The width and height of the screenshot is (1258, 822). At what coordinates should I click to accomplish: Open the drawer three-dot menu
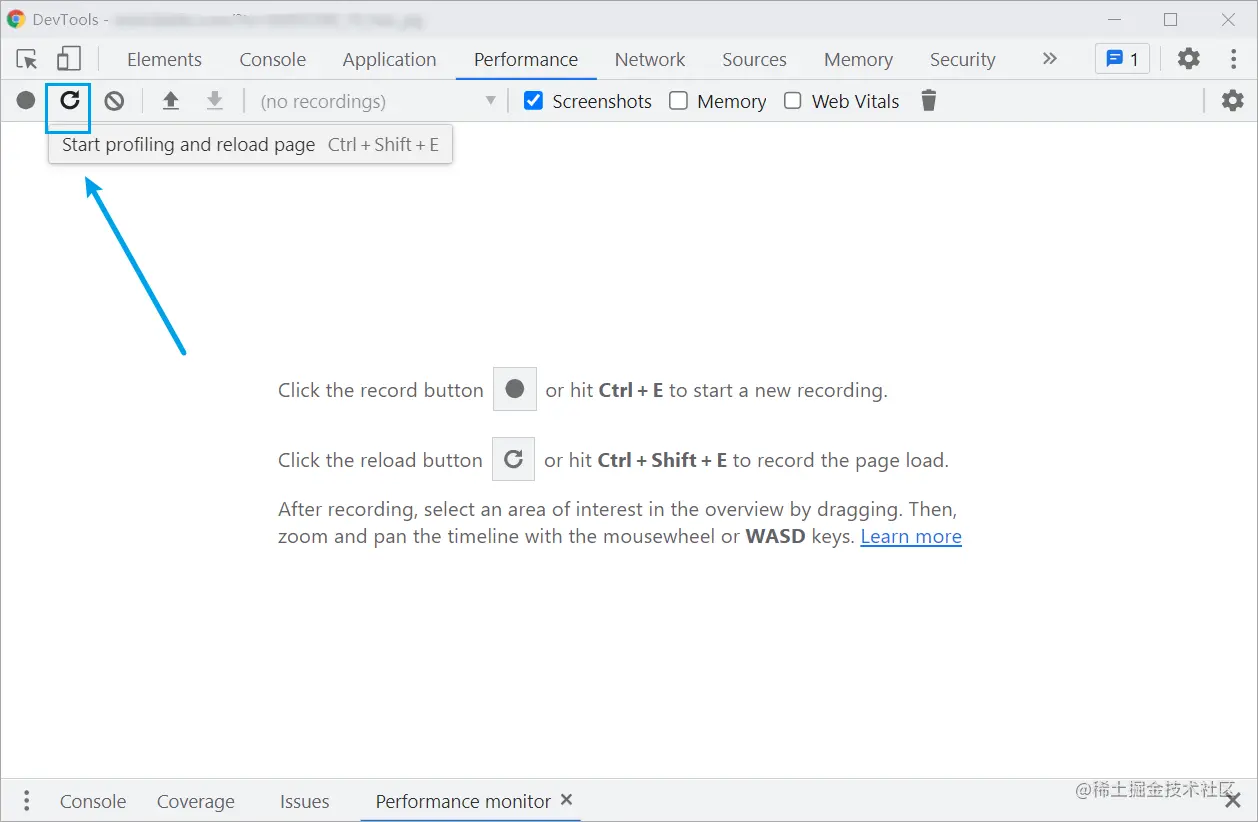click(x=27, y=801)
